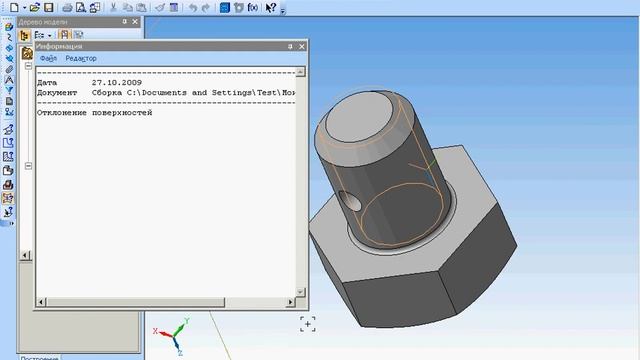Expand the left toolbar overflow arrow
This screenshot has width=640, height=360.
pos(11,223)
